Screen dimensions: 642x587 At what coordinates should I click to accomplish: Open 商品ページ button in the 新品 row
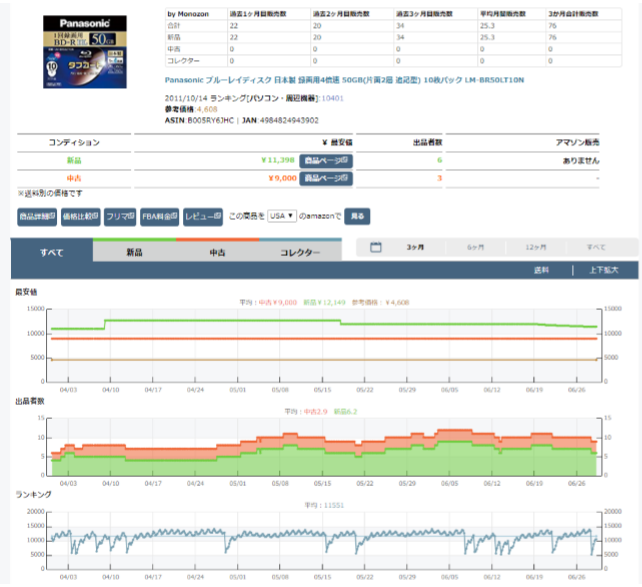click(326, 160)
